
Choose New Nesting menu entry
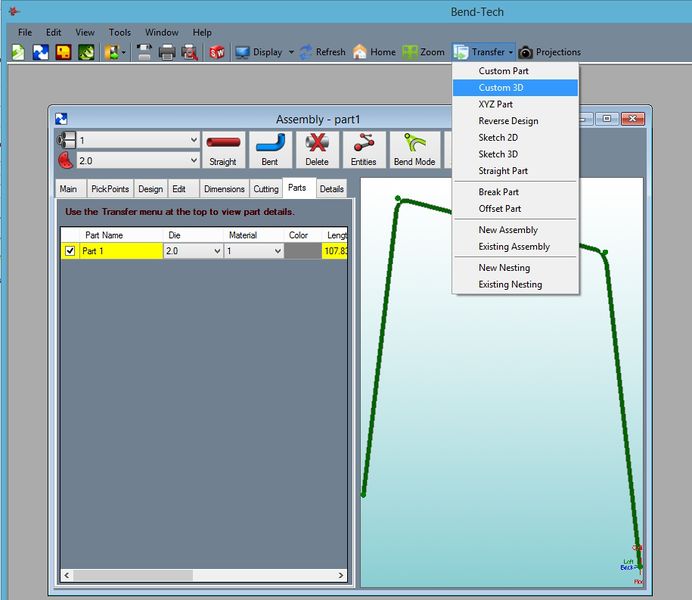515,268
